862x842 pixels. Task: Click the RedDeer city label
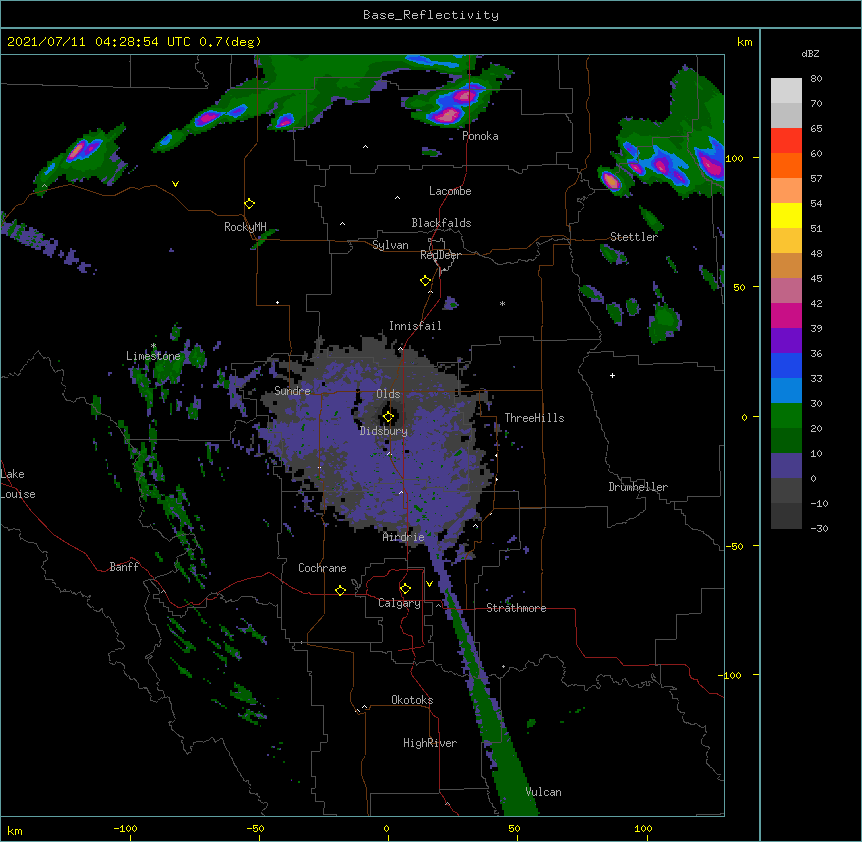(x=440, y=255)
